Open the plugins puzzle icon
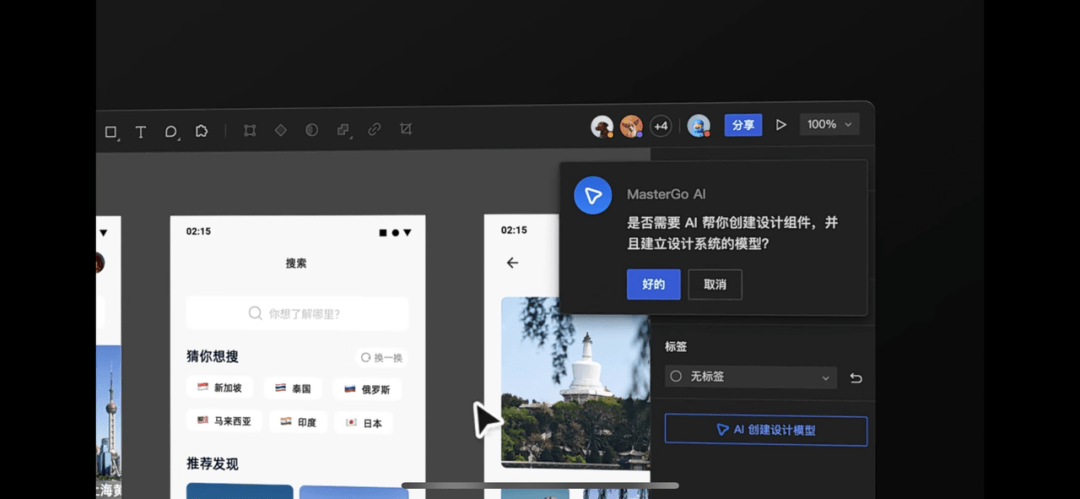Image resolution: width=1080 pixels, height=499 pixels. 201,131
